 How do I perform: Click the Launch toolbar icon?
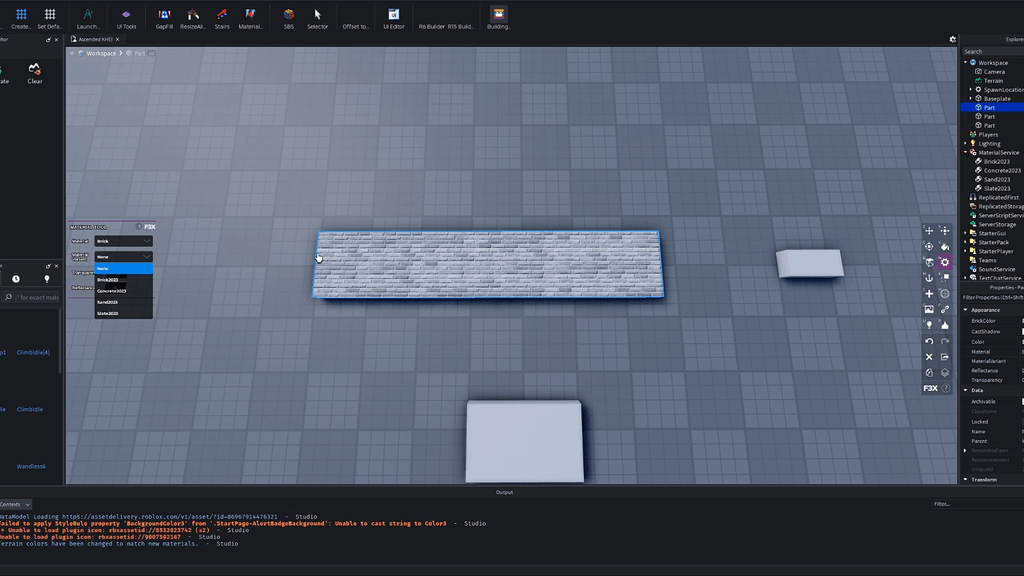[88, 18]
